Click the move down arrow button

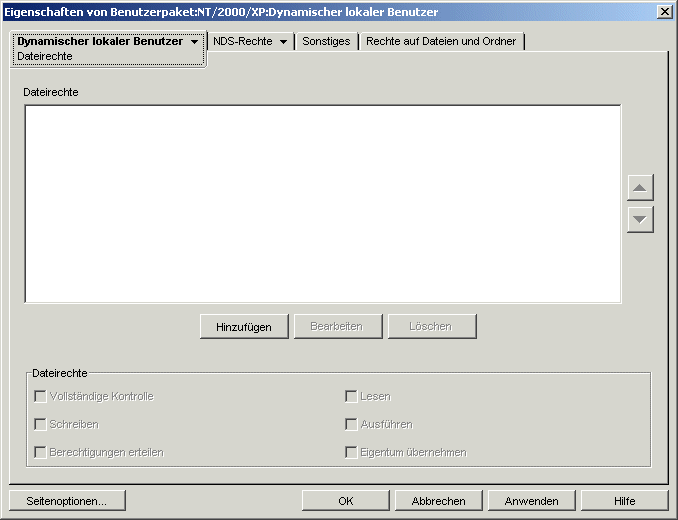pyautogui.click(x=640, y=219)
